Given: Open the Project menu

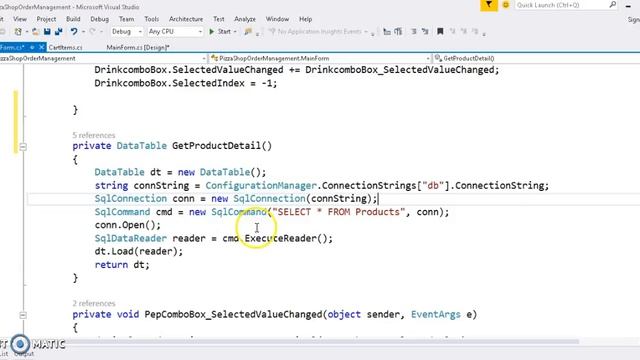Looking at the screenshot, I should (46, 19).
